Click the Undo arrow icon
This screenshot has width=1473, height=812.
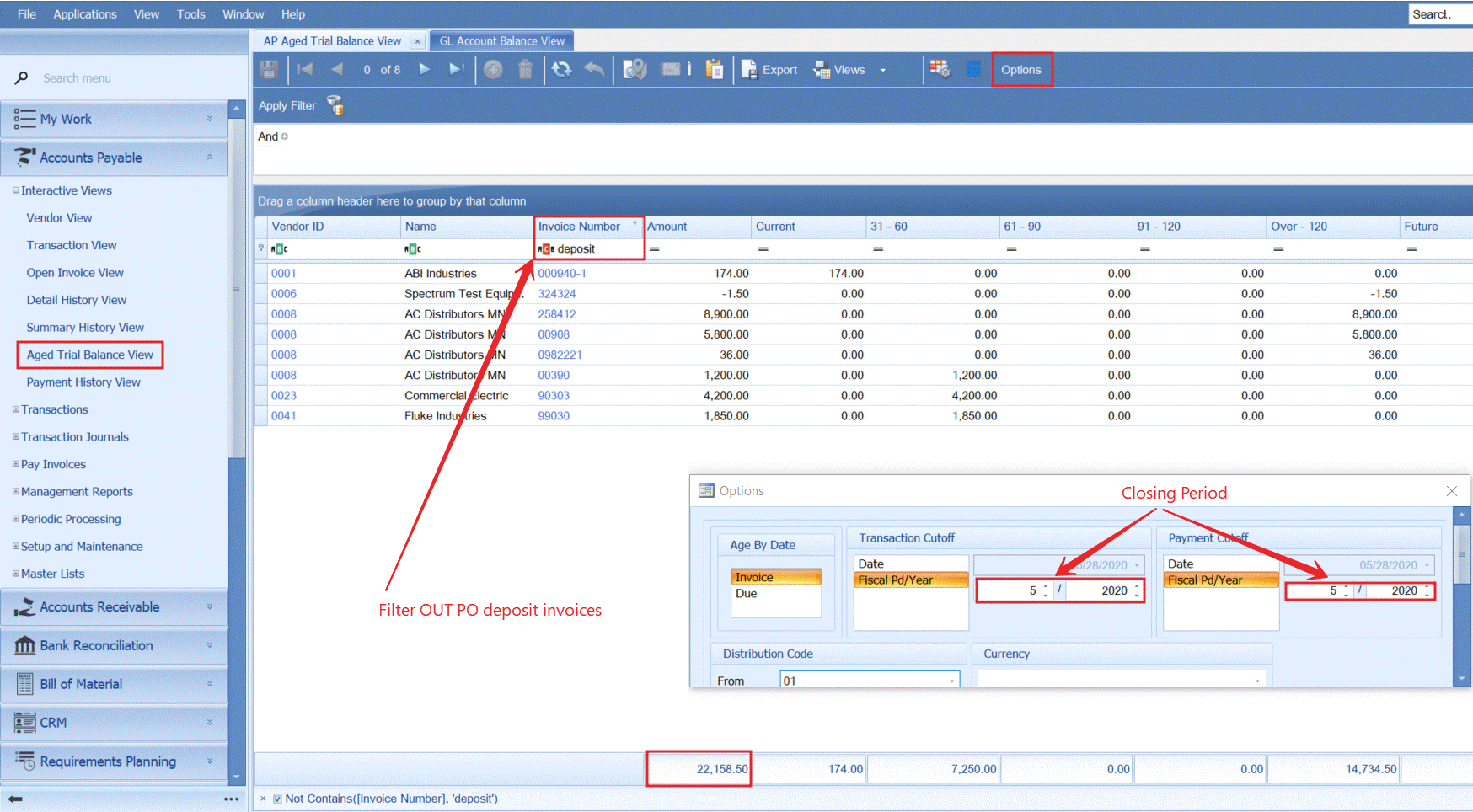(x=594, y=70)
